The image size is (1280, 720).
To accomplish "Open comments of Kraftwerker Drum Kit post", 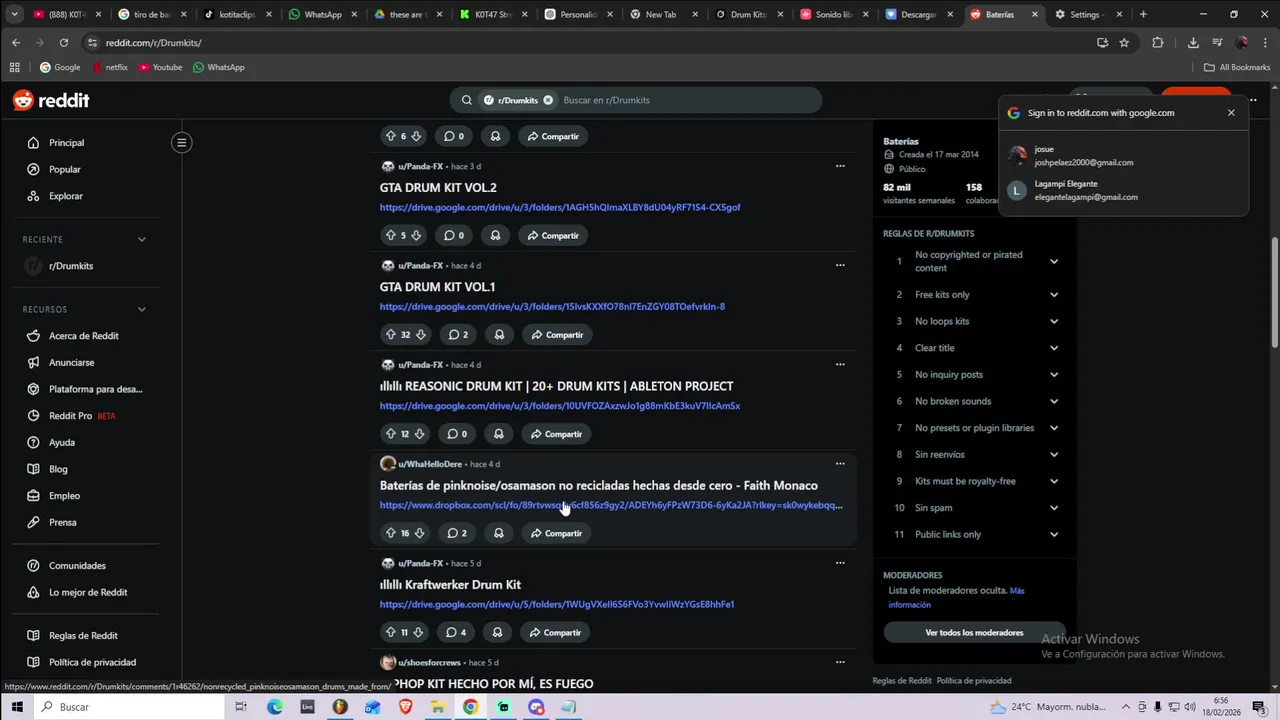I will [x=456, y=632].
